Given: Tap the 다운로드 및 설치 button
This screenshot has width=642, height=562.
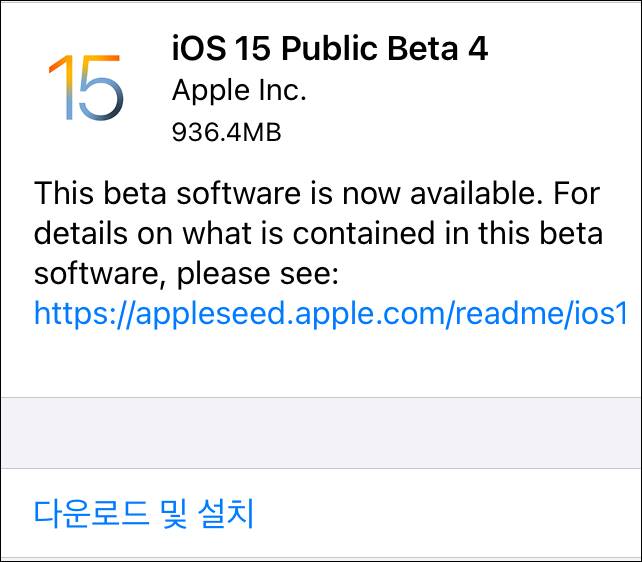Looking at the screenshot, I should pyautogui.click(x=145, y=514).
